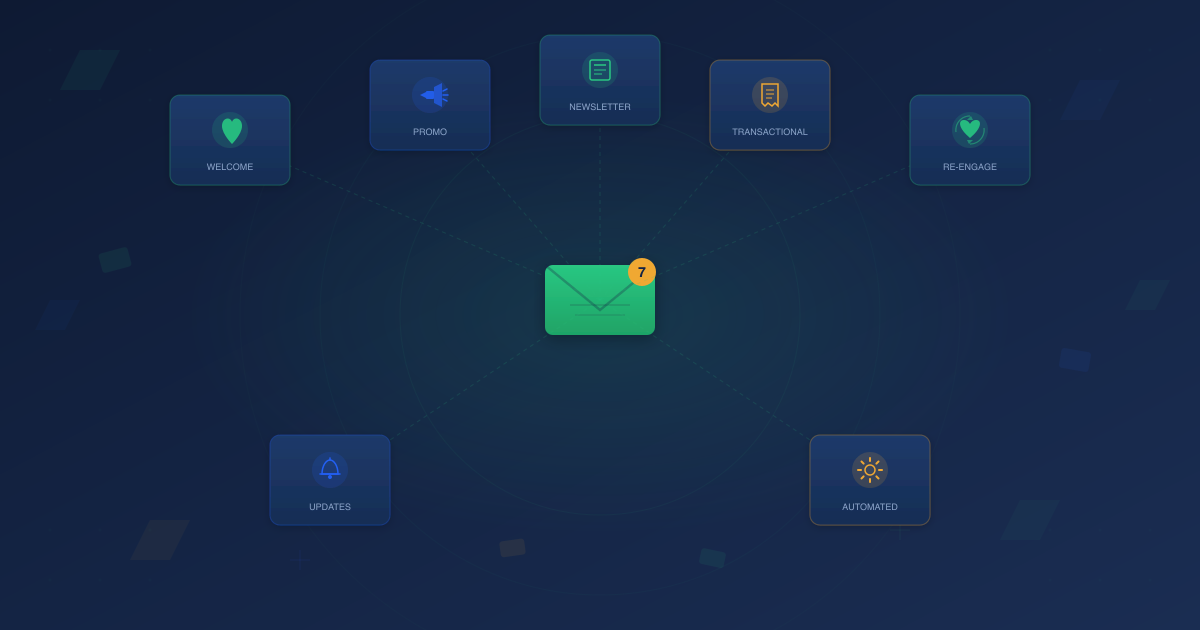
Task: Click the UPDATES label
Action: tap(330, 506)
